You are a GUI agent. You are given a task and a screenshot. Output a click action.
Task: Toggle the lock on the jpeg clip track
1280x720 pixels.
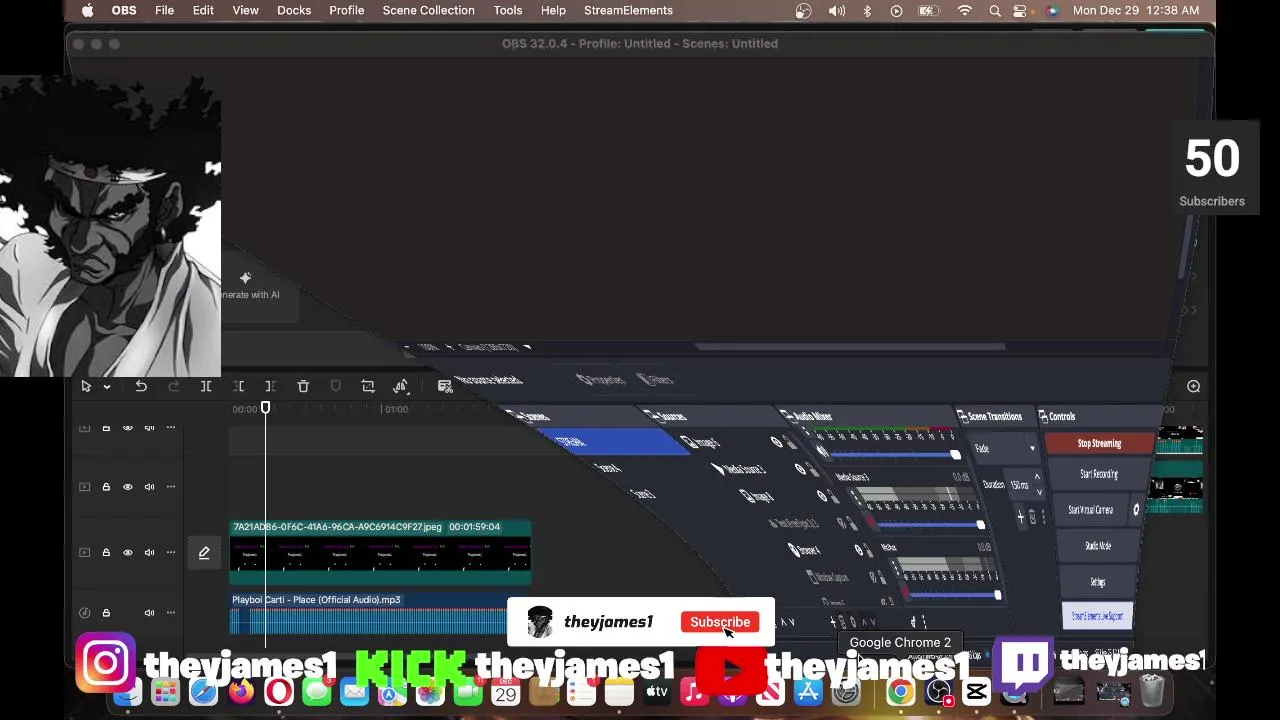106,552
